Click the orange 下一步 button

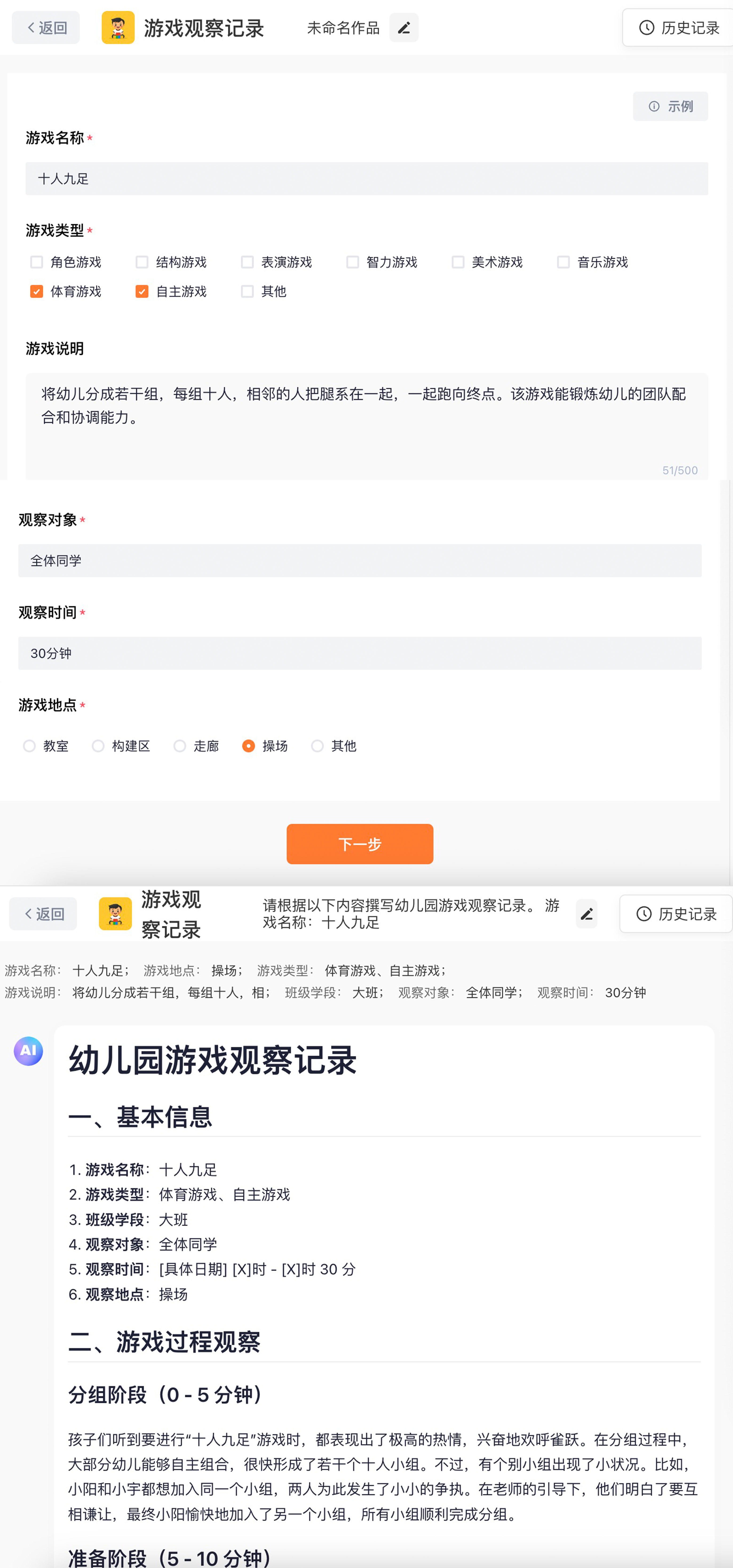click(x=360, y=844)
